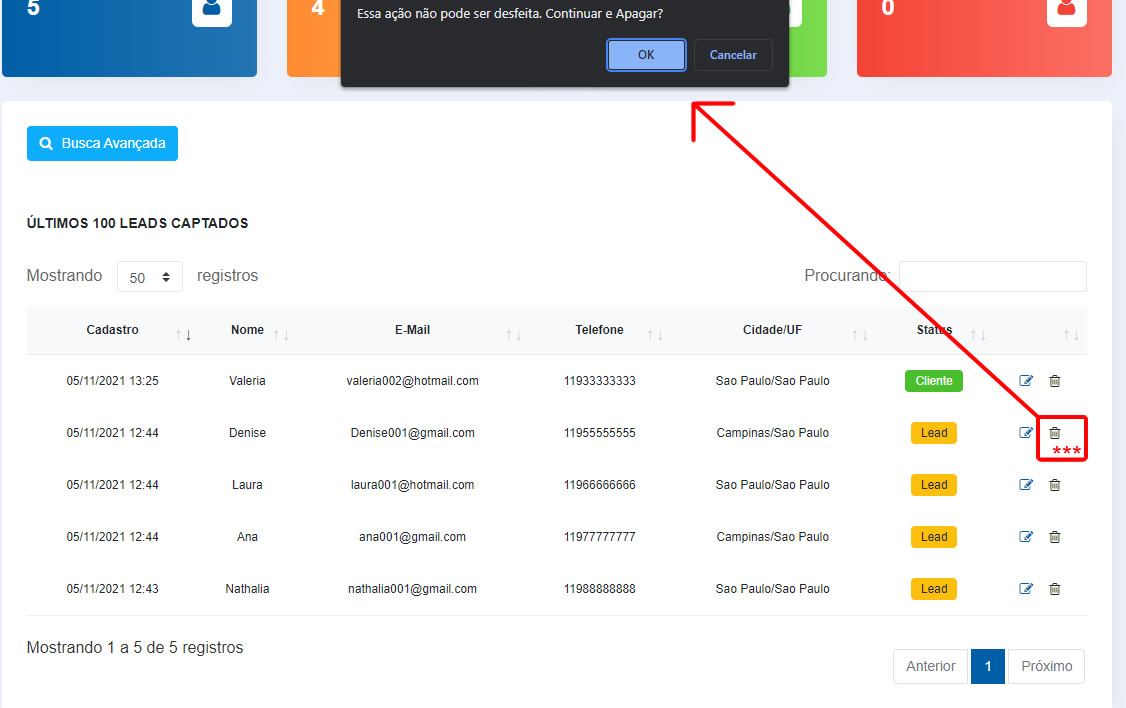Select page 1 in pagination
1126x708 pixels.
tap(987, 666)
